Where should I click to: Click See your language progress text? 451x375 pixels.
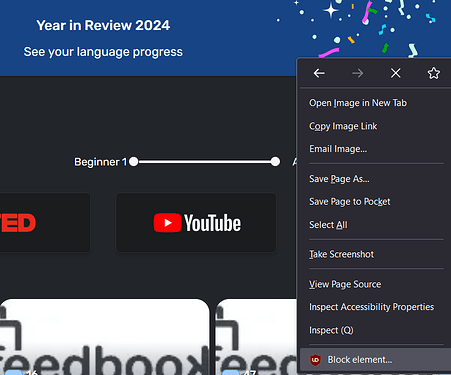click(x=103, y=52)
